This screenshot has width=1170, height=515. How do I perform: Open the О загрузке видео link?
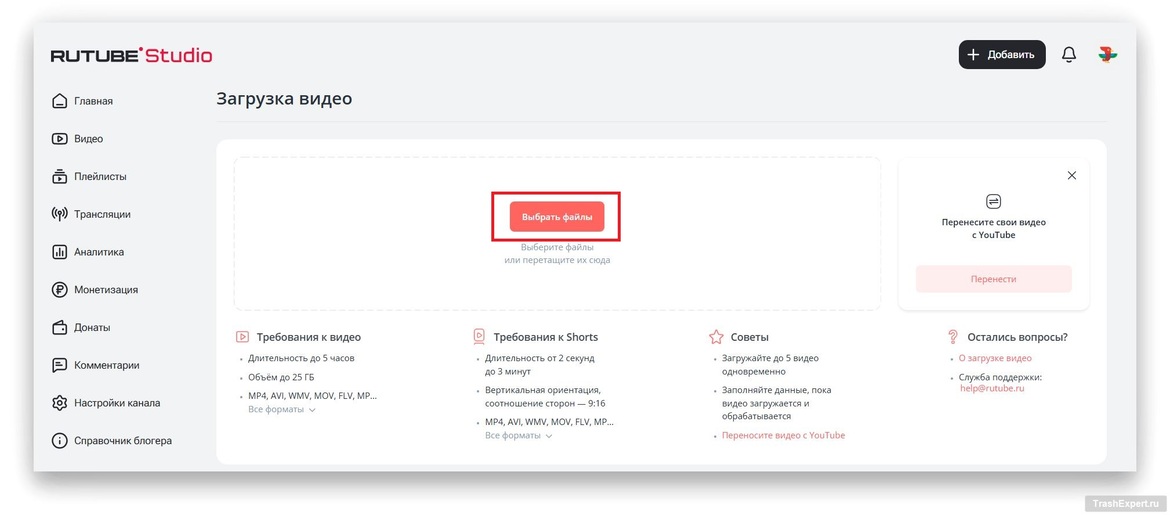point(994,358)
